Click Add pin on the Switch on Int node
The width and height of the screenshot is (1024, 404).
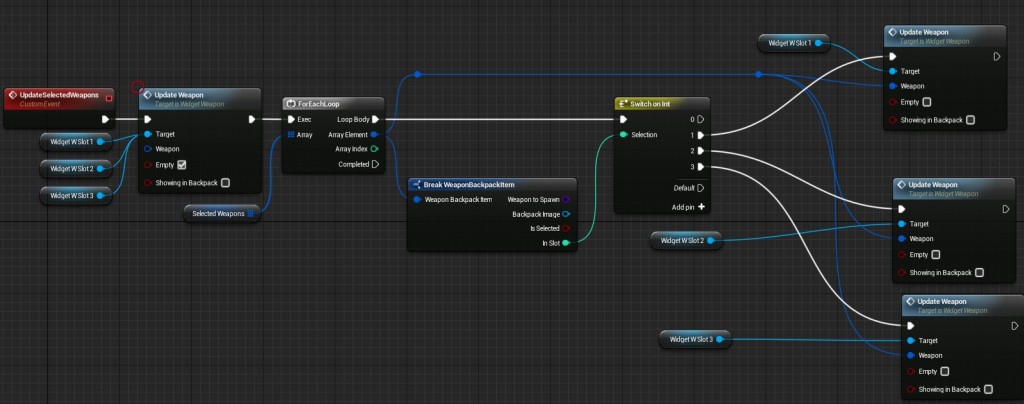pos(689,207)
